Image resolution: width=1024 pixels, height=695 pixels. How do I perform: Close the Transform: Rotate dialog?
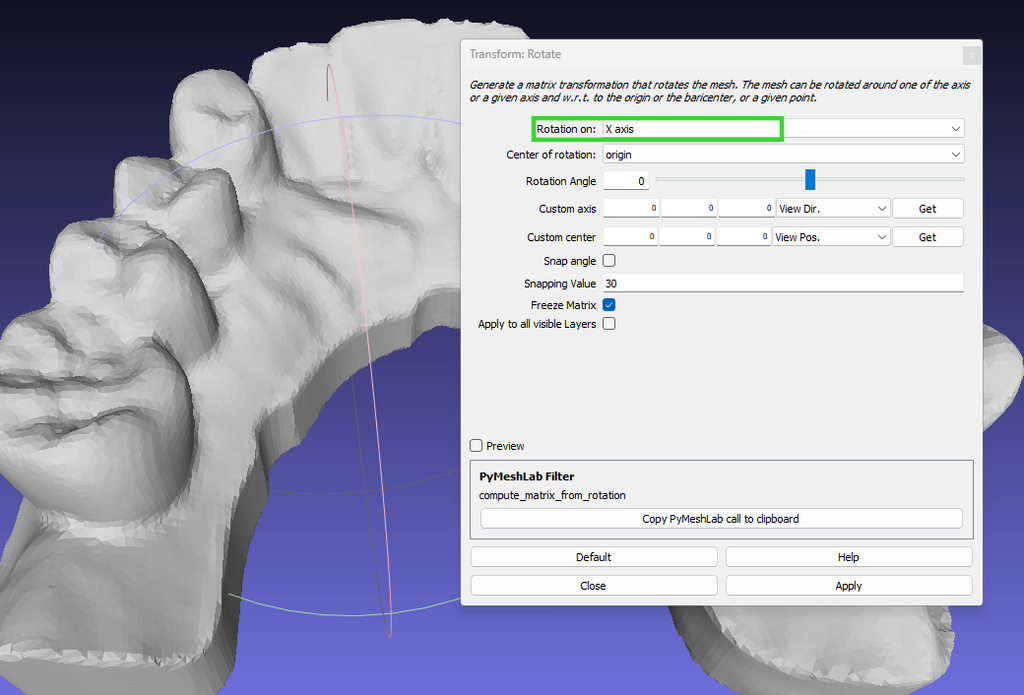click(594, 585)
